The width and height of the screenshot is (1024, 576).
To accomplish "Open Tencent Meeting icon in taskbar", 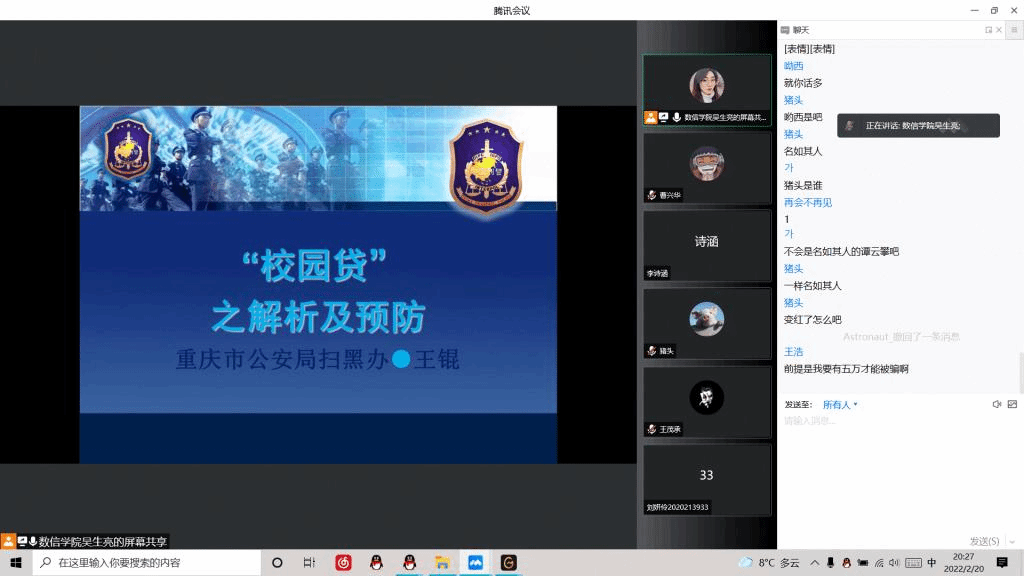I will tap(475, 563).
